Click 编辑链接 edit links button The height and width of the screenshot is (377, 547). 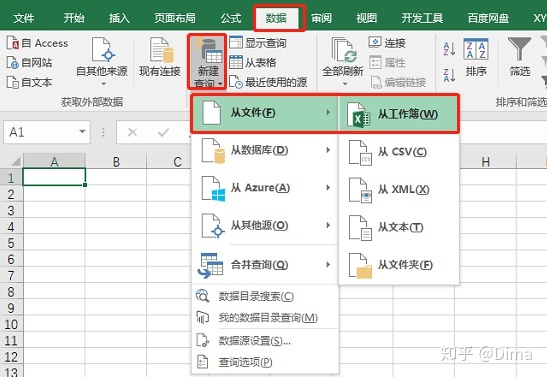[398, 82]
